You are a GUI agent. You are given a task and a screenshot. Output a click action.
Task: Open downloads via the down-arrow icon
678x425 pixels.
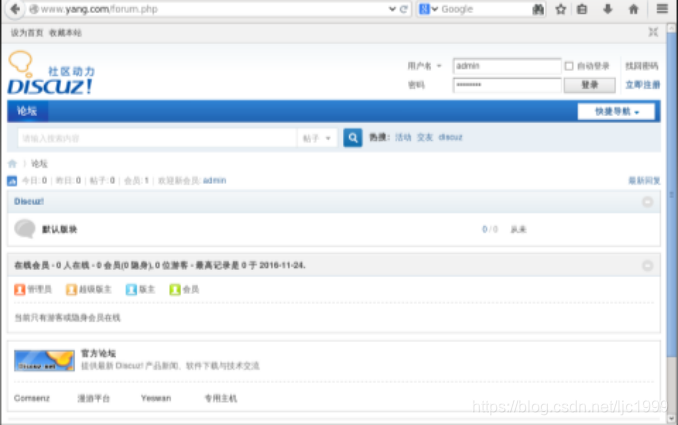point(608,9)
